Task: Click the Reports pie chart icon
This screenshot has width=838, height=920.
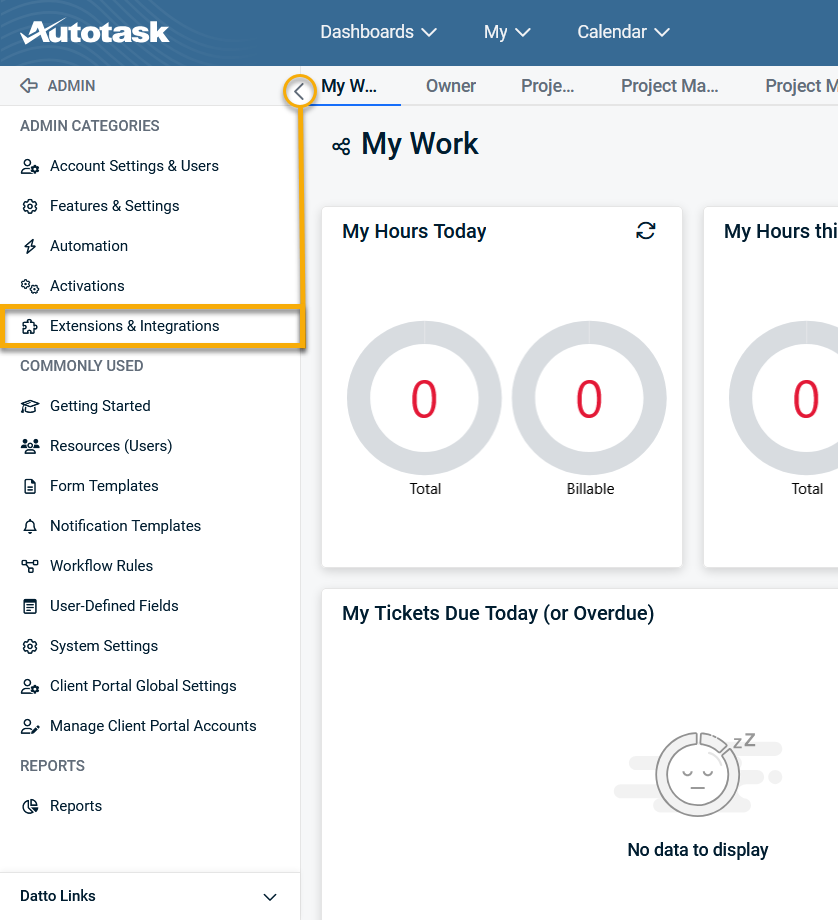Action: pos(30,806)
